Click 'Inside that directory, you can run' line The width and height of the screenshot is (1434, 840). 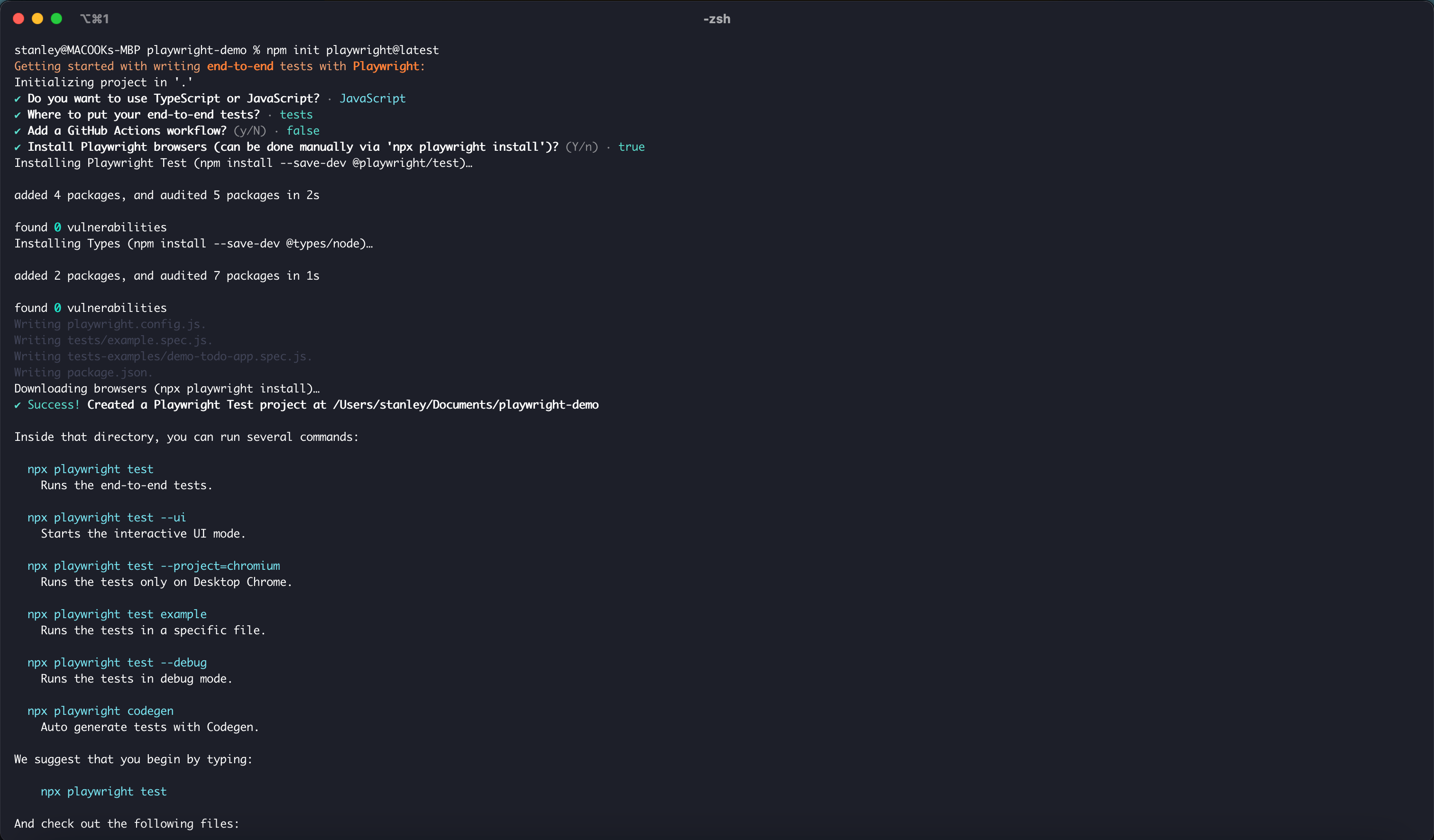click(x=187, y=437)
